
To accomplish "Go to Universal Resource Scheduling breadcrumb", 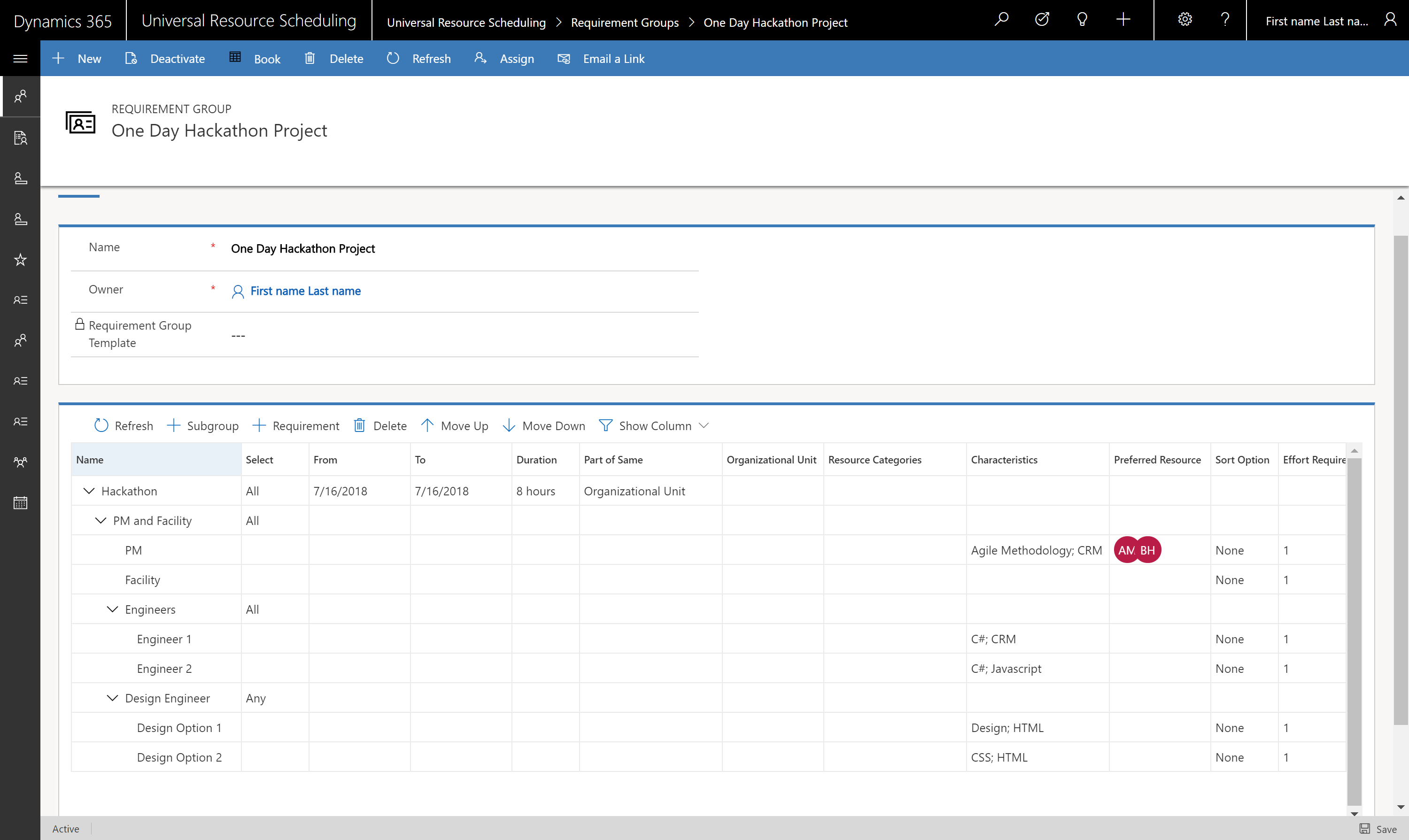I will pyautogui.click(x=466, y=23).
